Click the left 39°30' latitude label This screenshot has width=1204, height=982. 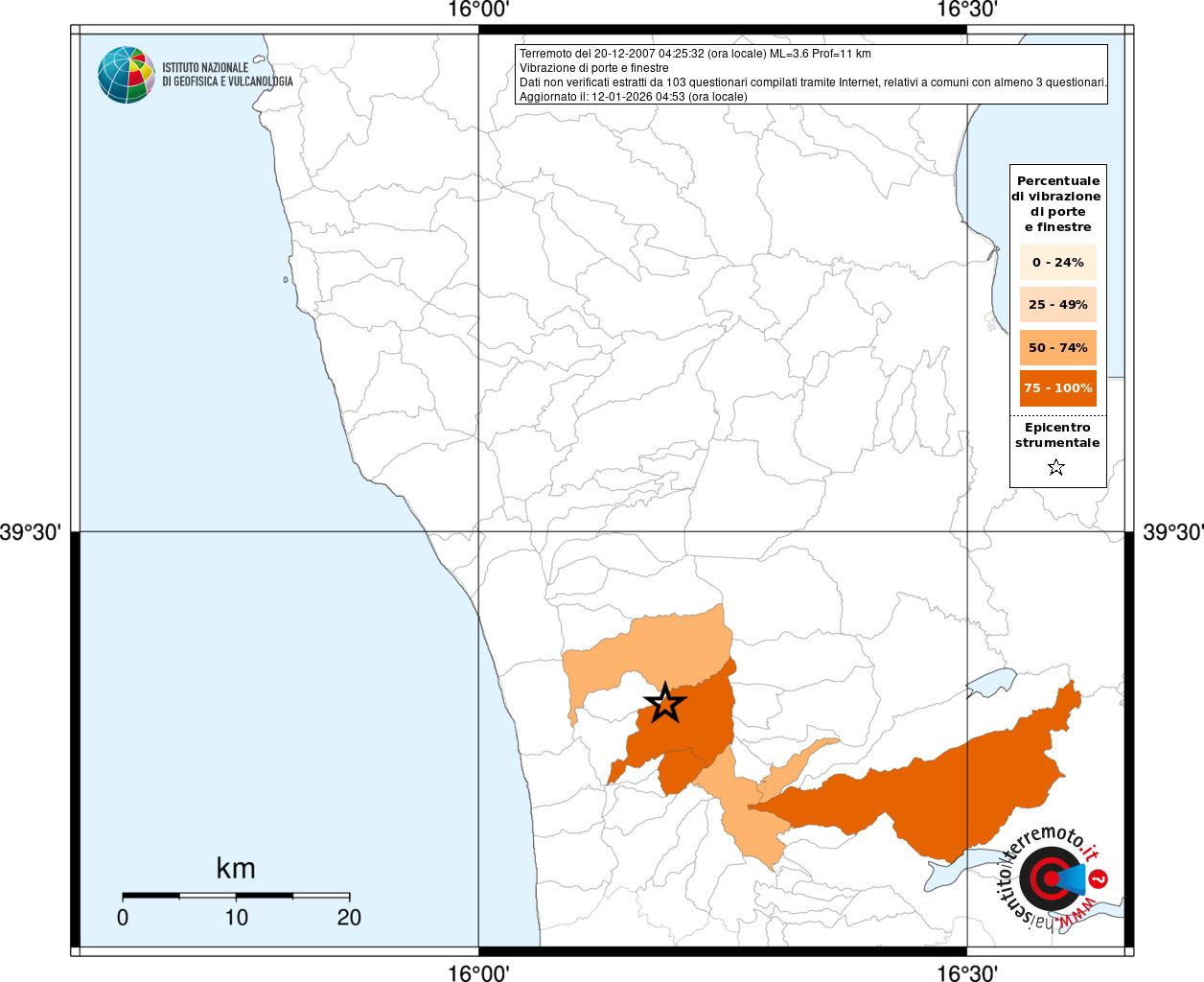click(x=31, y=531)
